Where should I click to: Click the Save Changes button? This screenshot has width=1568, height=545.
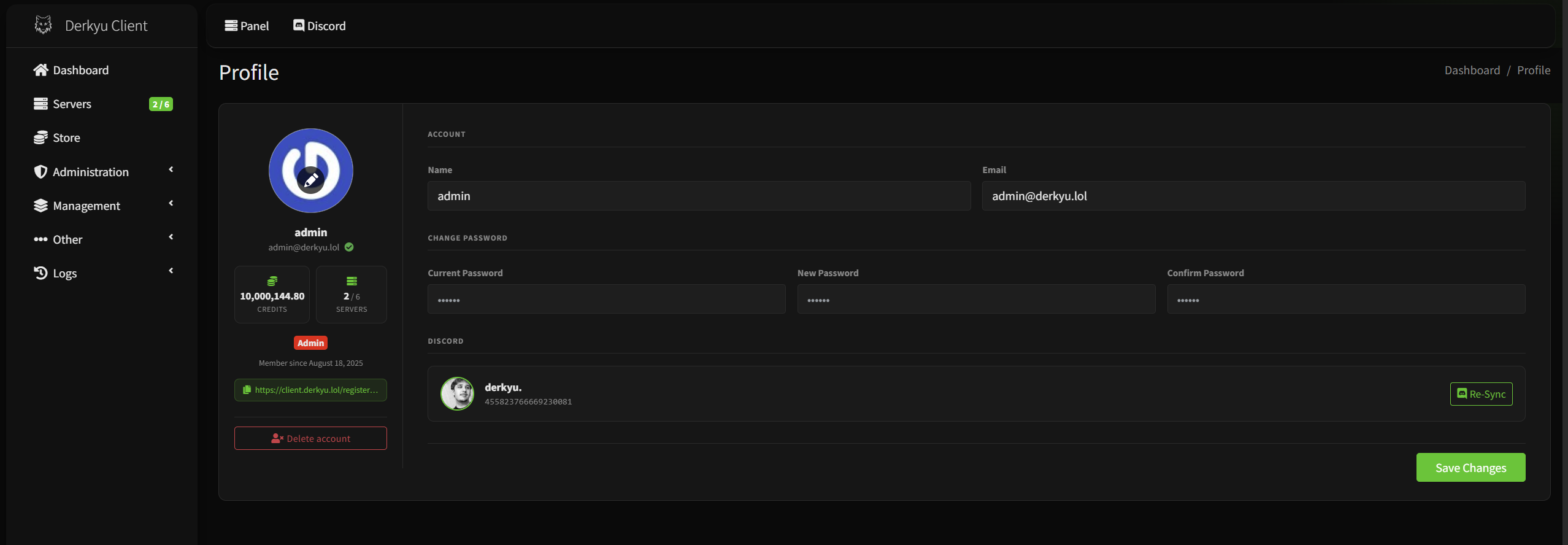1470,468
